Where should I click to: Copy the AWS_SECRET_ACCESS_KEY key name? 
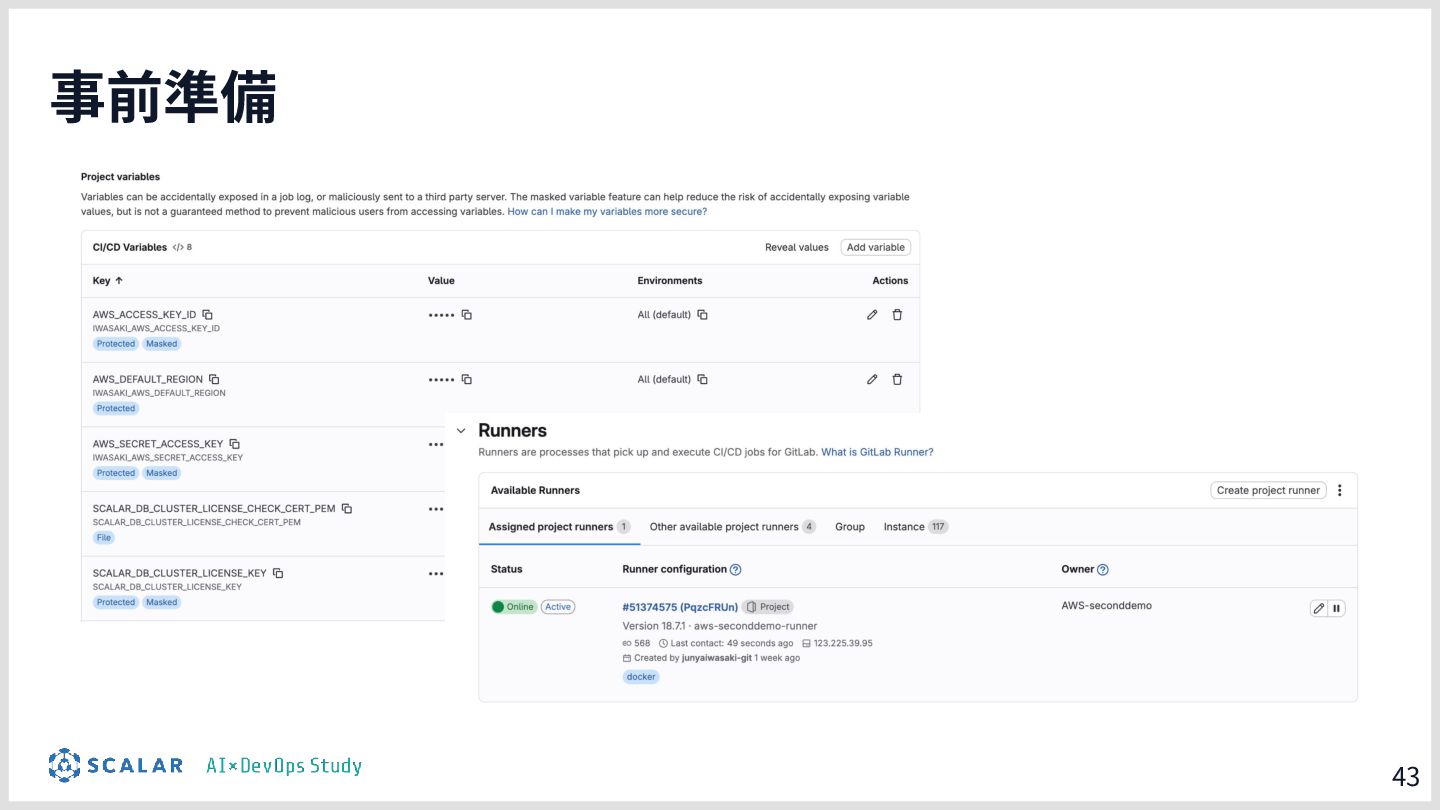234,444
